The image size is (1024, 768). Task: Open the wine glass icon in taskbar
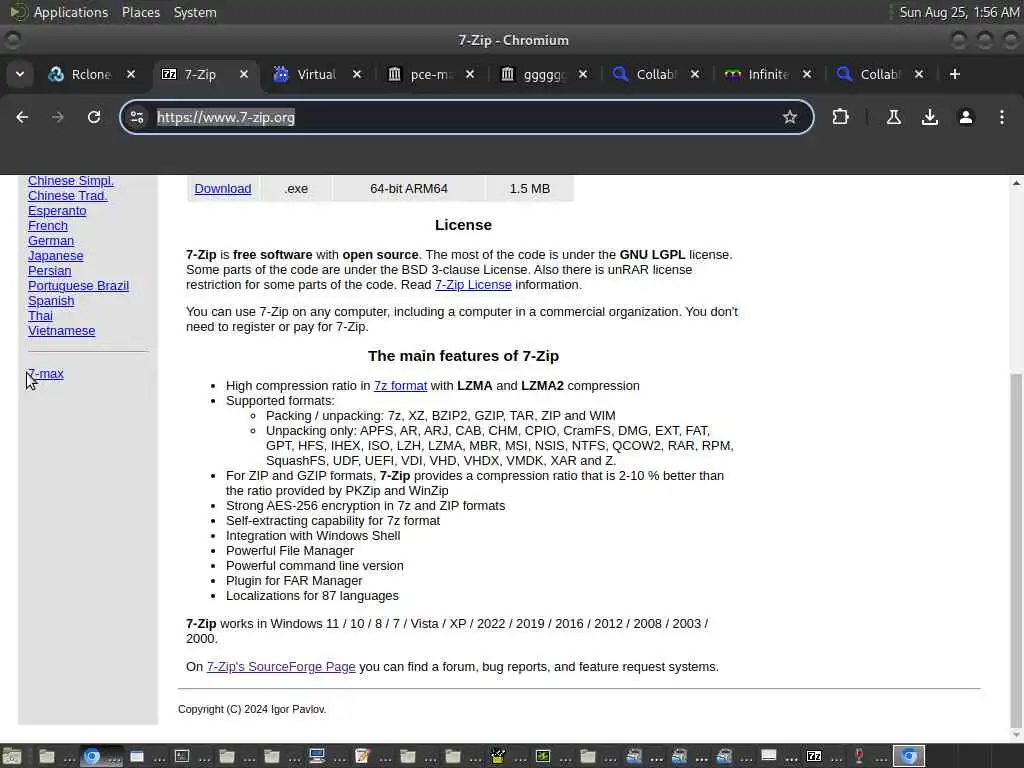859,756
